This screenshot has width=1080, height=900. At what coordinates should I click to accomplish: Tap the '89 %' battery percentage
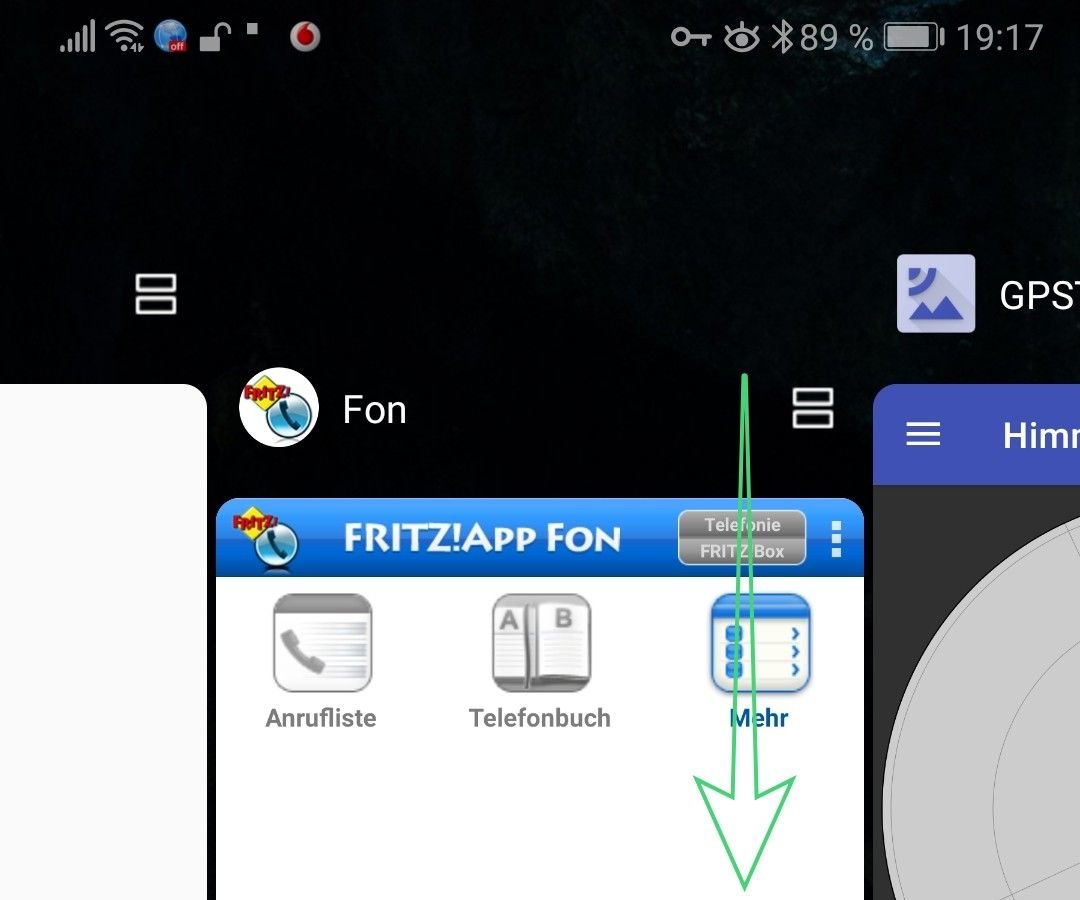click(837, 37)
